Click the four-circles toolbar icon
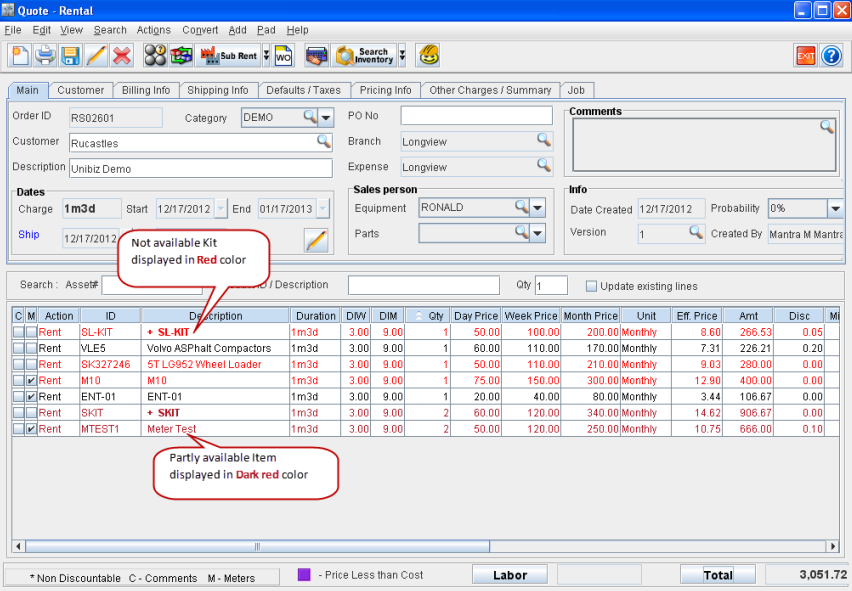Screen dimensions: 852x591 coord(155,55)
